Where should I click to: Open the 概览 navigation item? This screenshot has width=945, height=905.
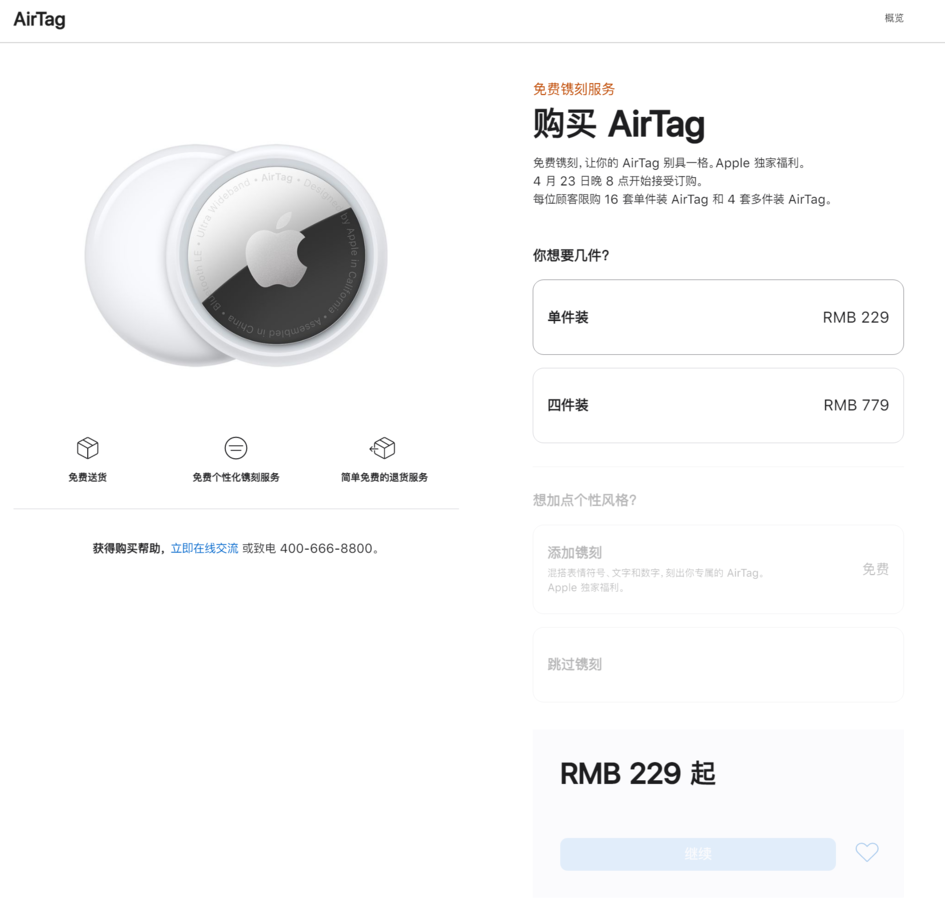tap(893, 17)
